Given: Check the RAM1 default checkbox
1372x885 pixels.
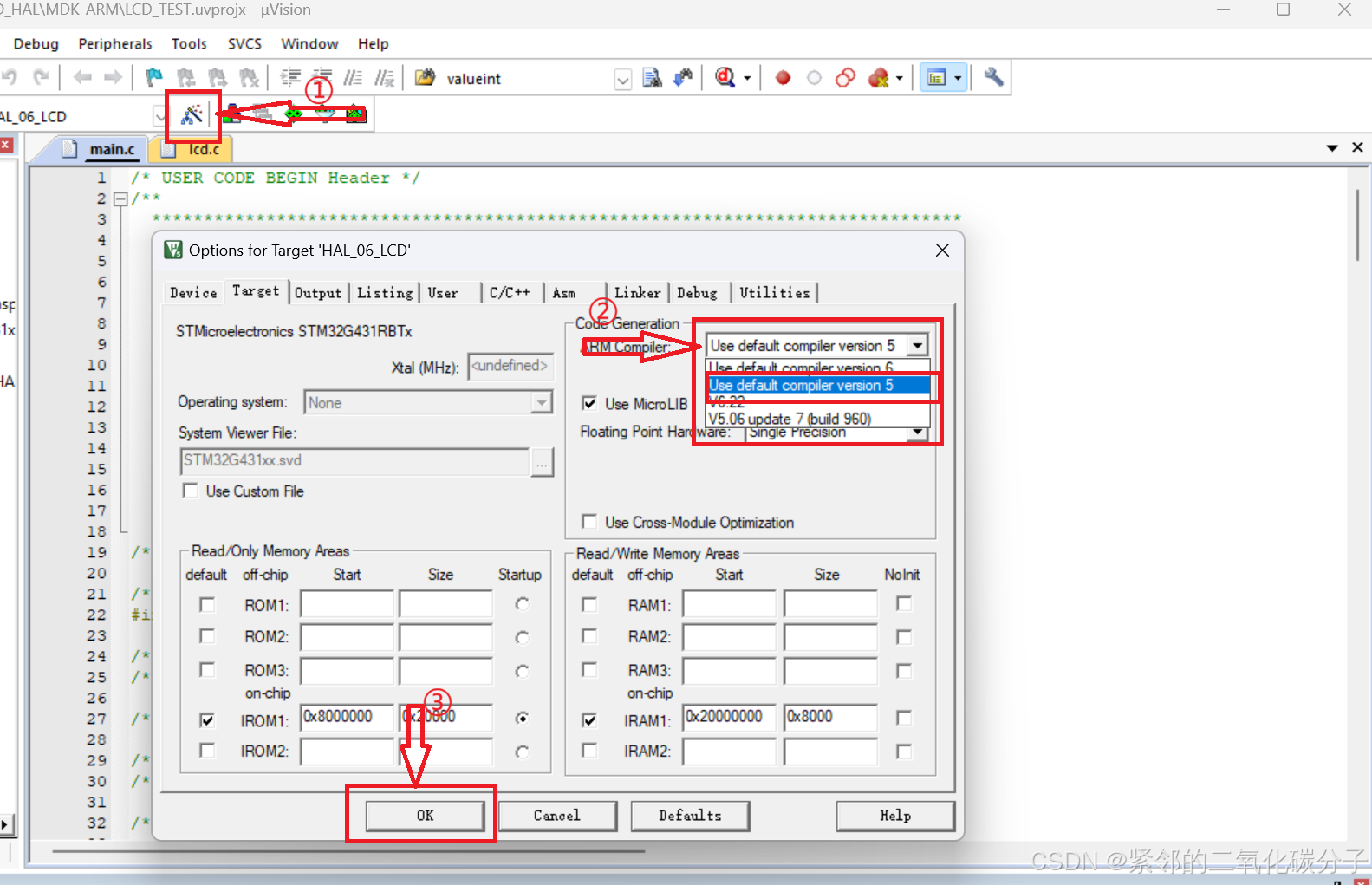Looking at the screenshot, I should [x=589, y=604].
